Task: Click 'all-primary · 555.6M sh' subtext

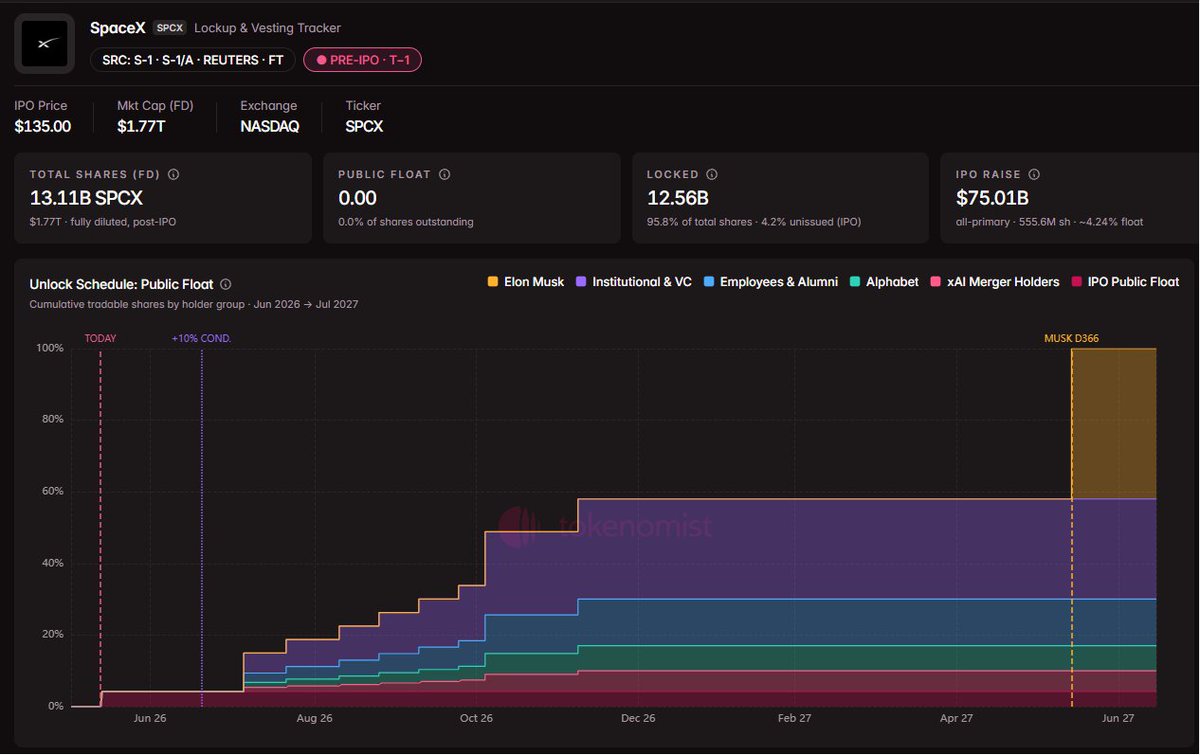Action: 1015,222
